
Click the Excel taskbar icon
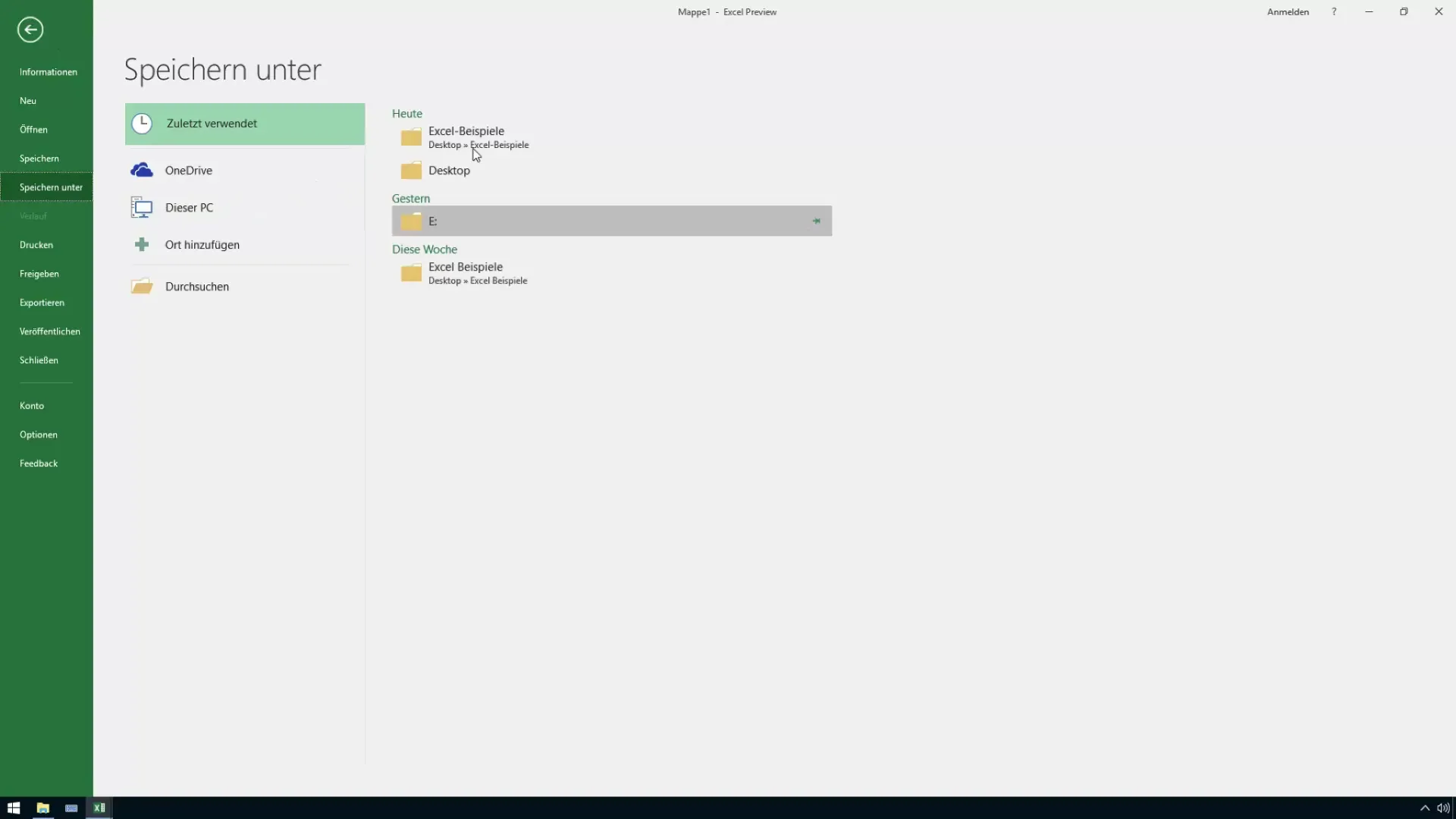99,808
